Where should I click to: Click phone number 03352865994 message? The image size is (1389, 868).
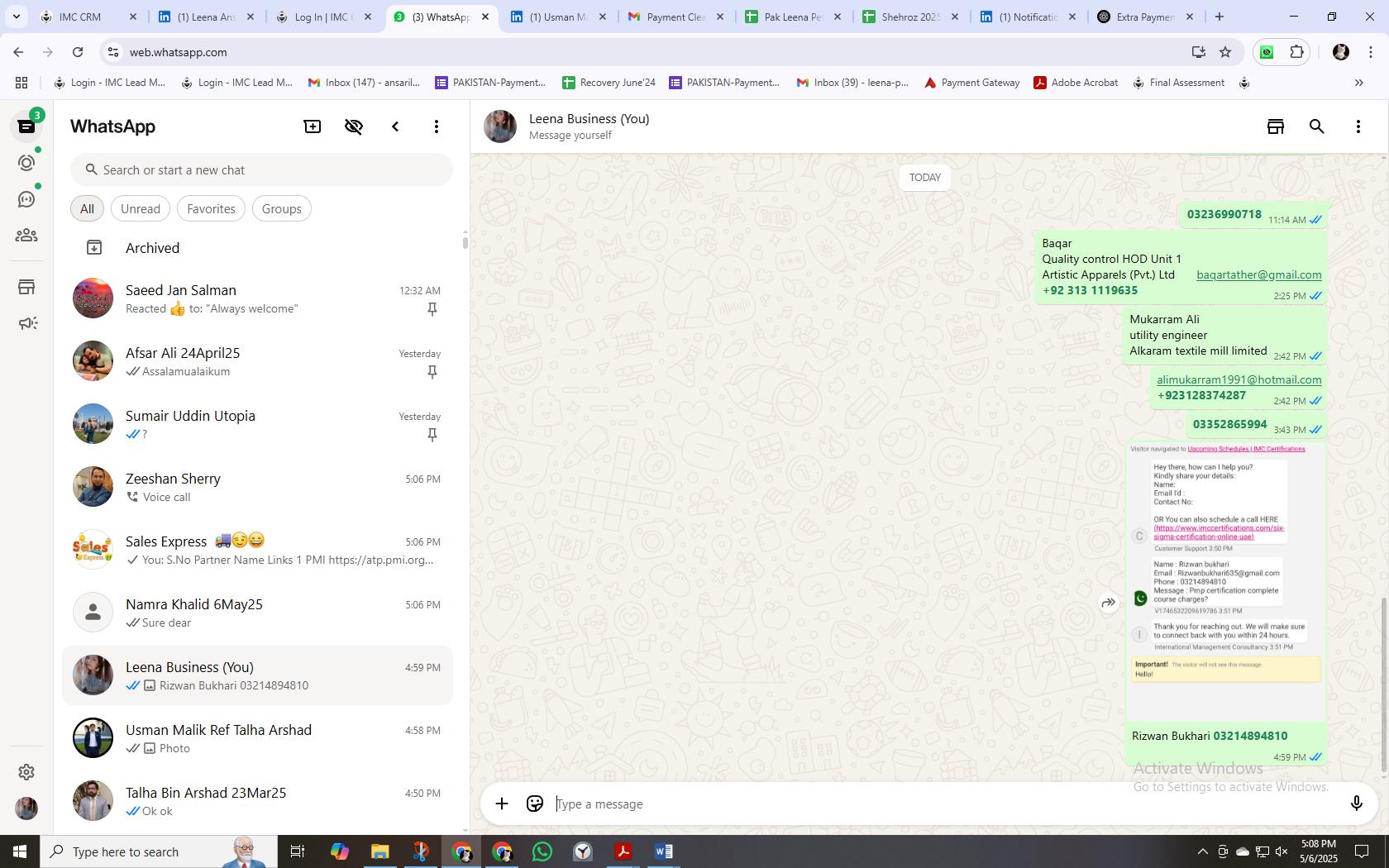tap(1229, 425)
